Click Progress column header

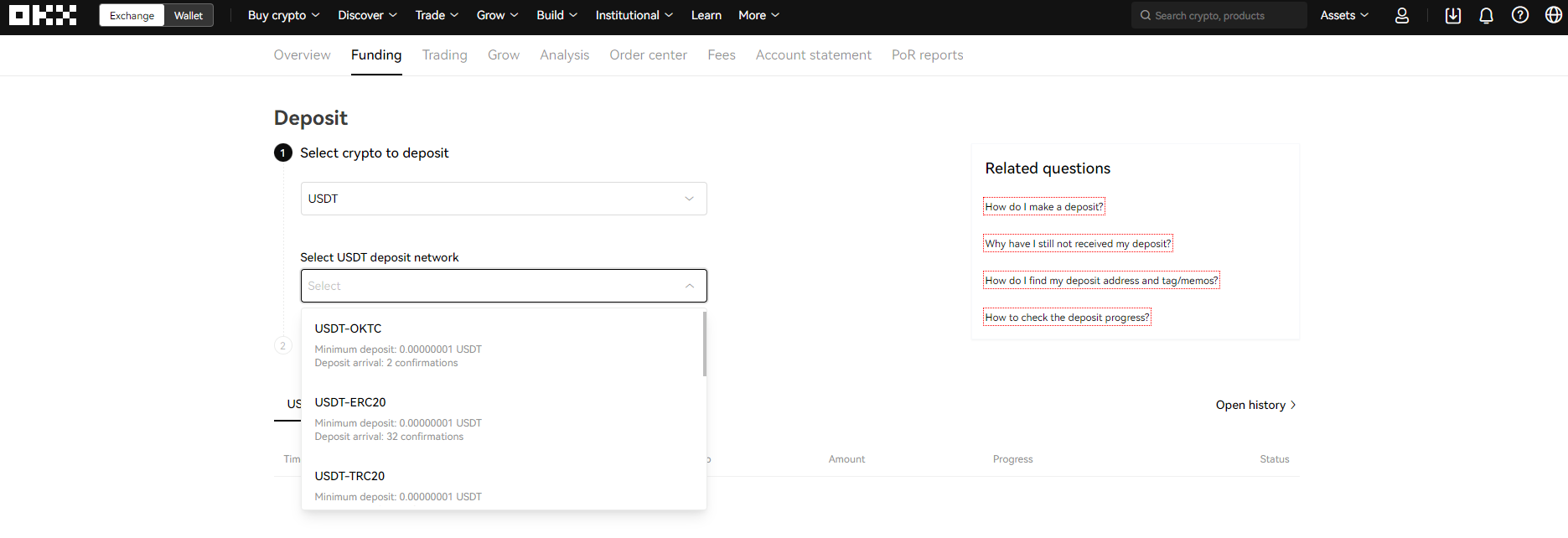pyautogui.click(x=1012, y=459)
